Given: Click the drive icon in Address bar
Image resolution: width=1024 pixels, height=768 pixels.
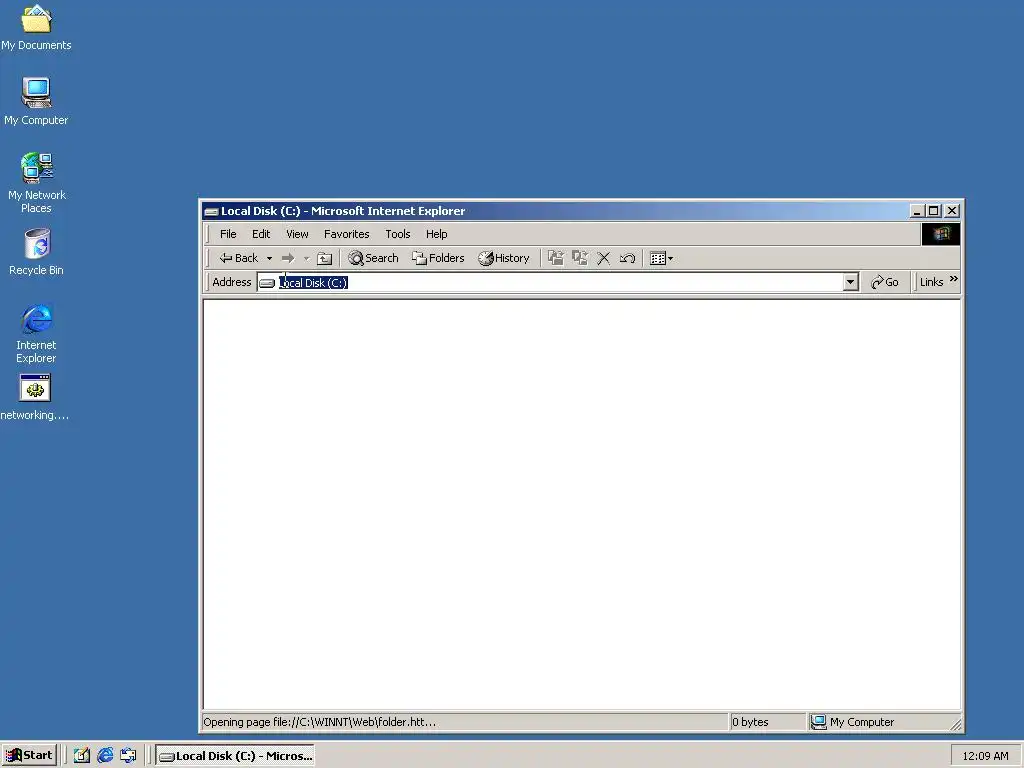Looking at the screenshot, I should [x=267, y=283].
